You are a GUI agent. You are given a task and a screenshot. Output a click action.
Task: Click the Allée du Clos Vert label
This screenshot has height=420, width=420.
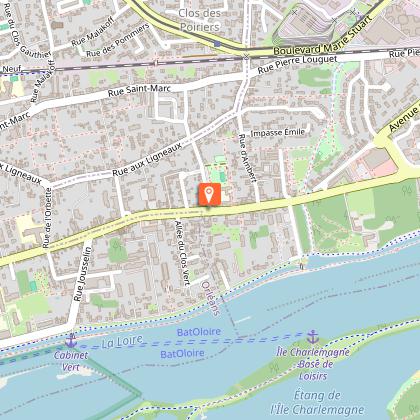183,253
